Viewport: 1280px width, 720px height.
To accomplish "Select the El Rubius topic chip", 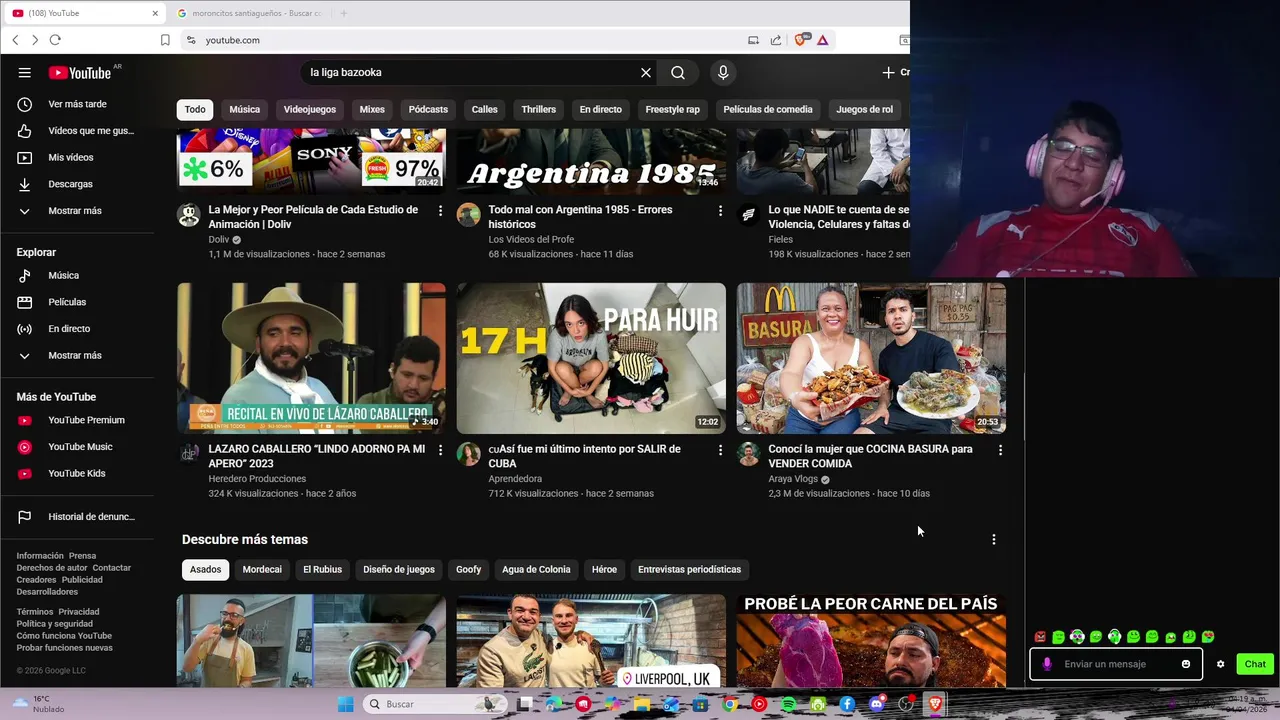I will [322, 569].
